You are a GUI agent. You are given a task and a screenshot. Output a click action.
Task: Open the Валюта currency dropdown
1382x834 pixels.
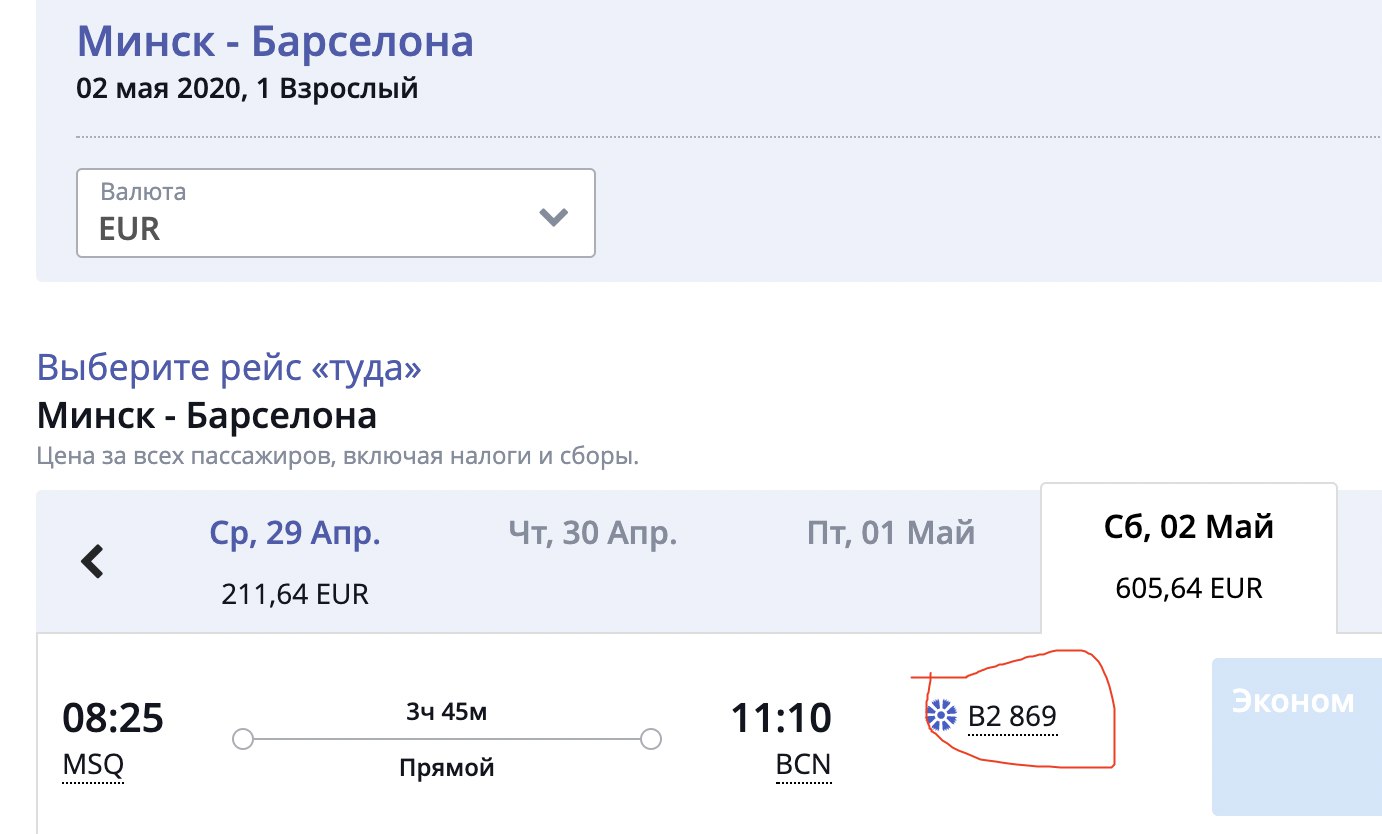coord(336,213)
